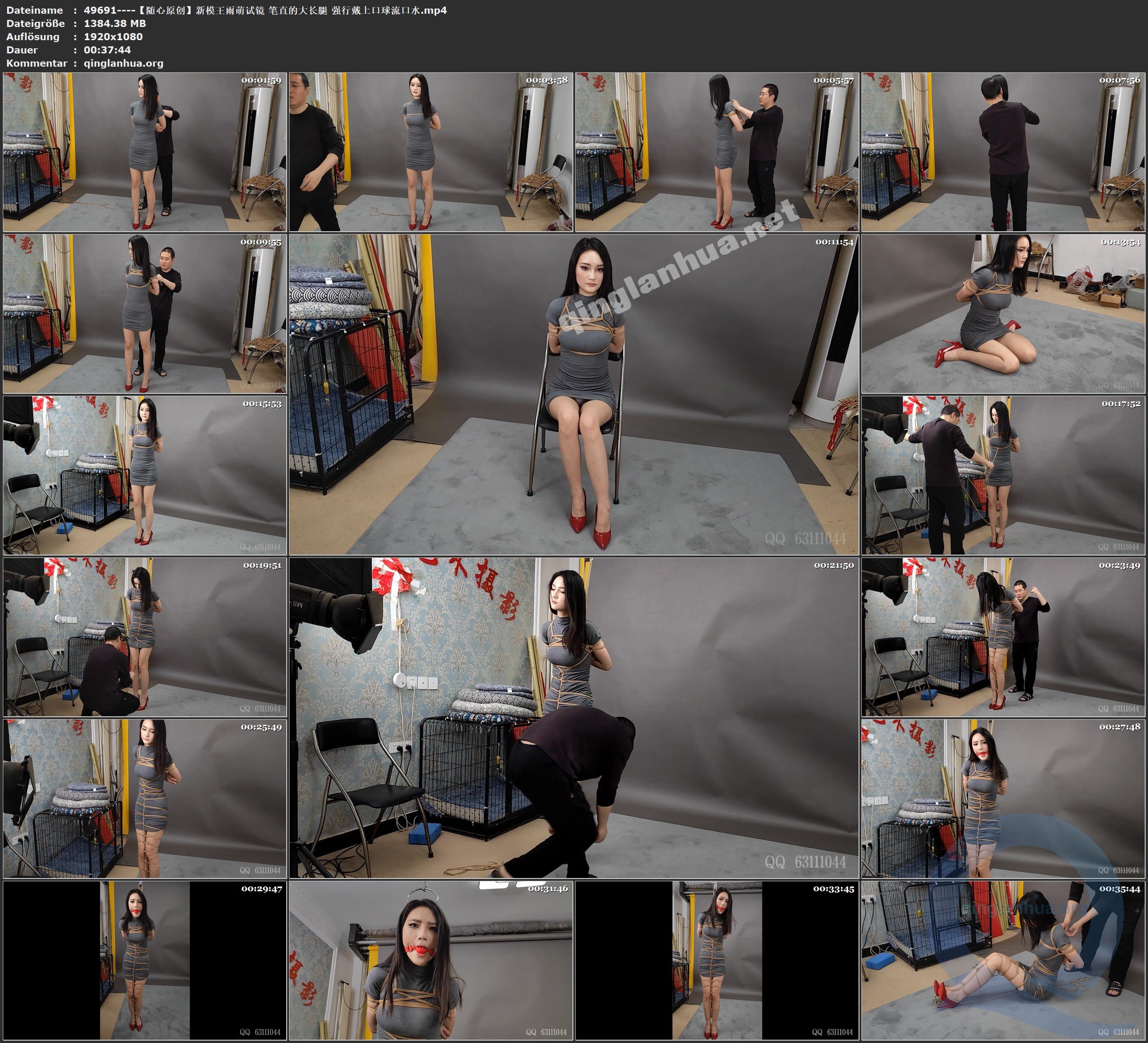Viewport: 1148px width, 1043px height.
Task: Click the thumbnail marked 00:23:49
Action: pos(1003,637)
